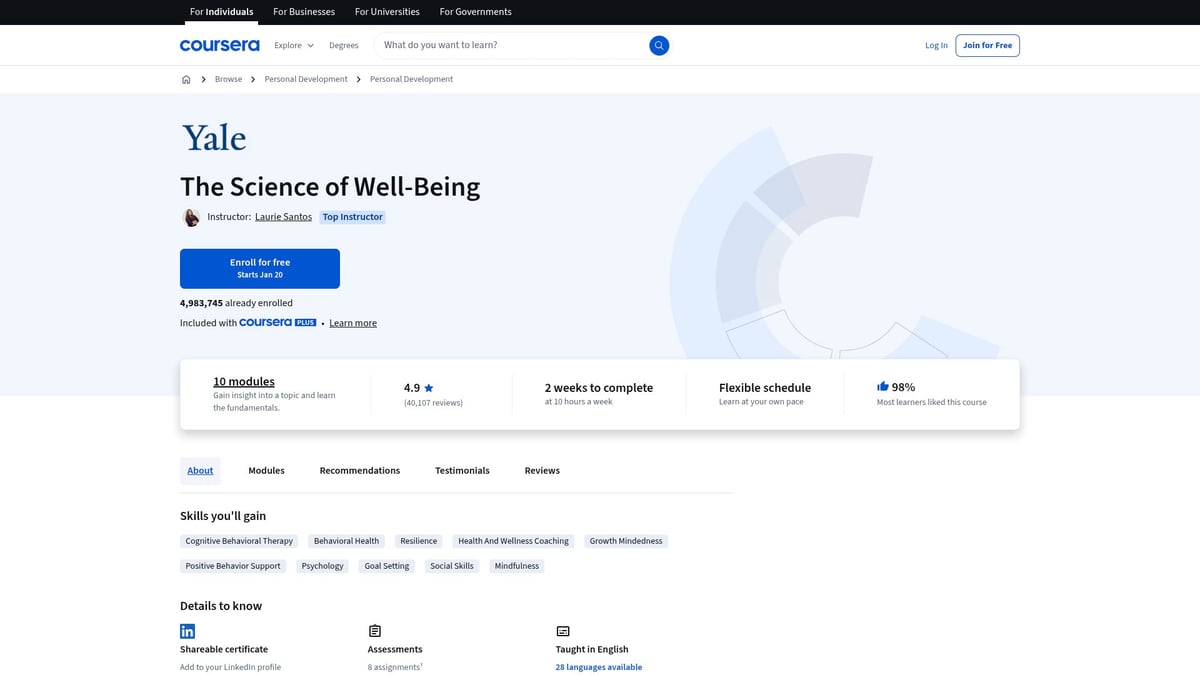The height and width of the screenshot is (675, 1200).
Task: Click the thumbs up icon next to 98%
Action: tap(883, 385)
